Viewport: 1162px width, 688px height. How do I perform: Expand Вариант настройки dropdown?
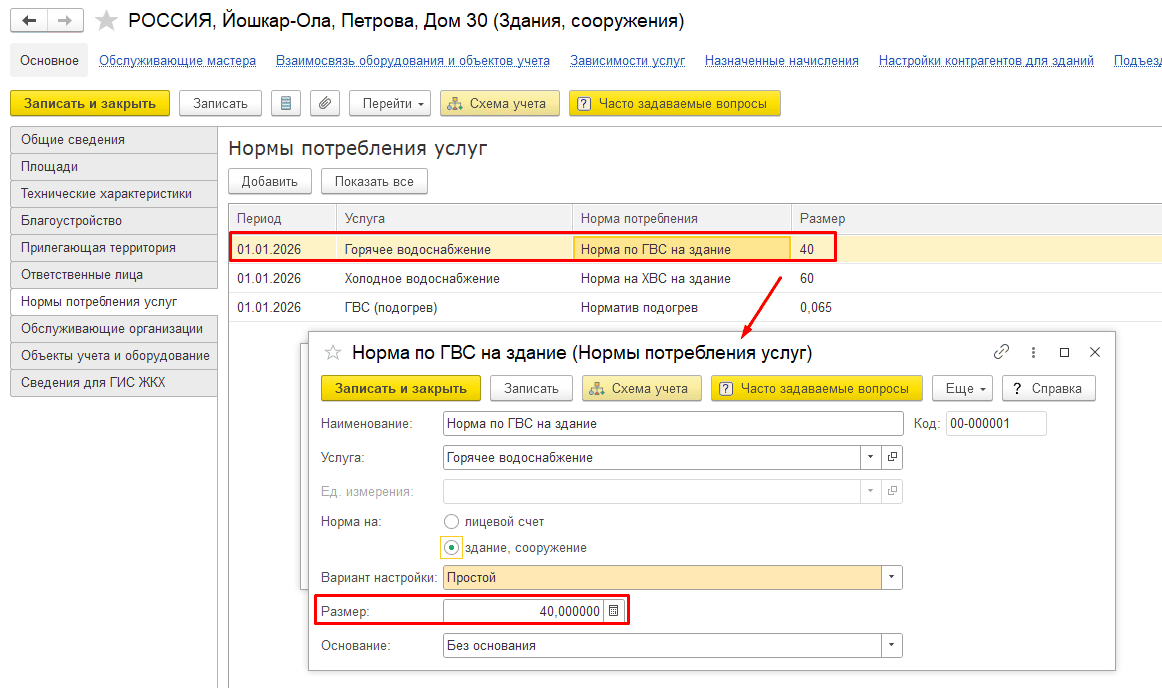click(x=892, y=578)
